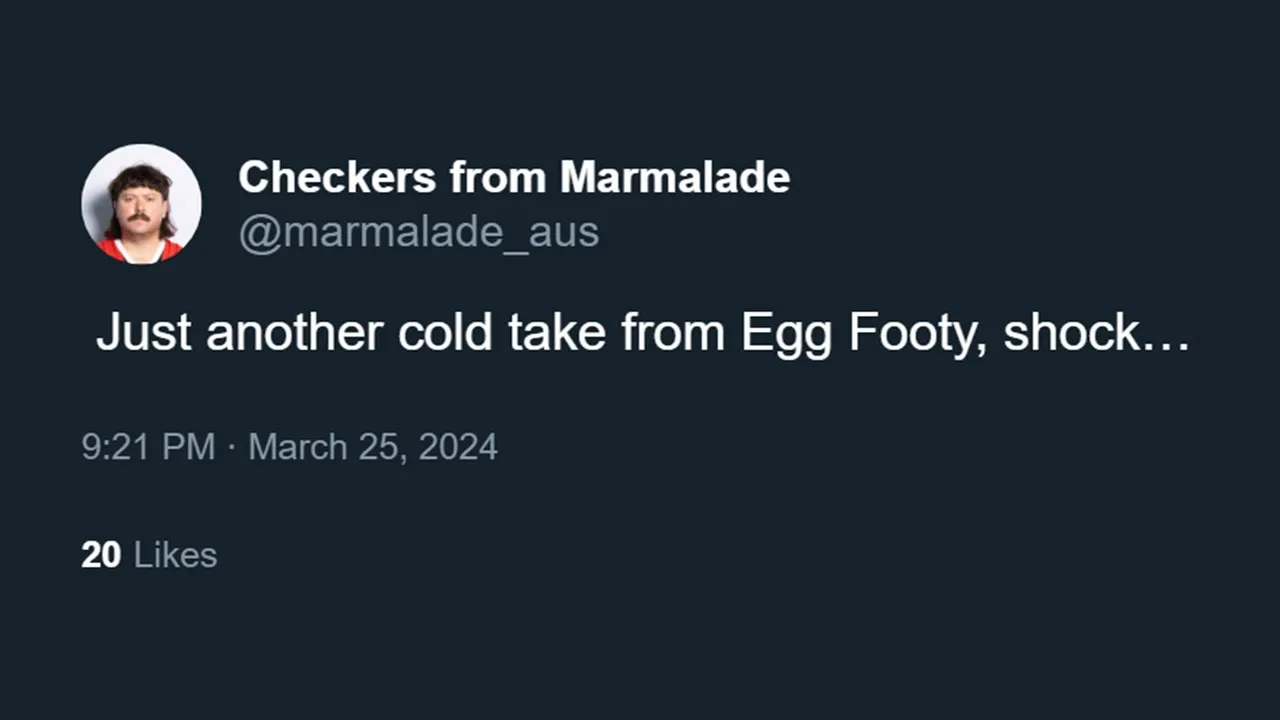Viewport: 1280px width, 720px height.
Task: Click the word Checkers in the display name
Action: 337,178
